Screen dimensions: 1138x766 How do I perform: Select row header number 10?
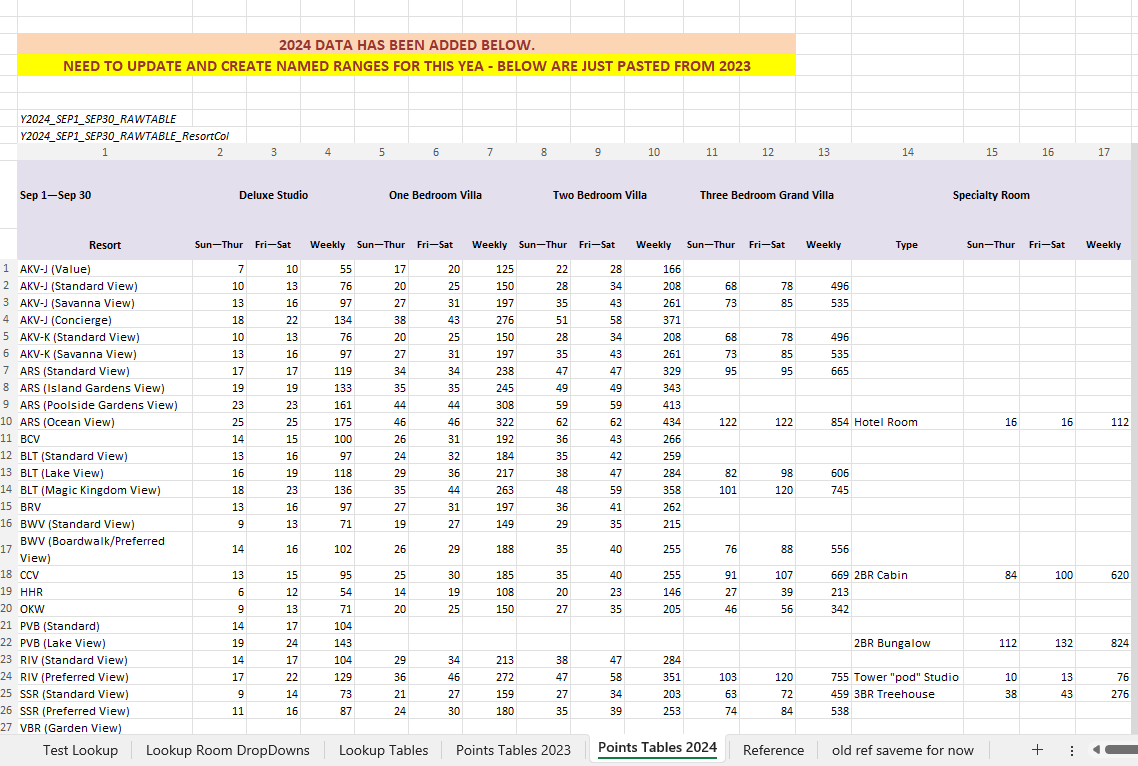[x=8, y=422]
